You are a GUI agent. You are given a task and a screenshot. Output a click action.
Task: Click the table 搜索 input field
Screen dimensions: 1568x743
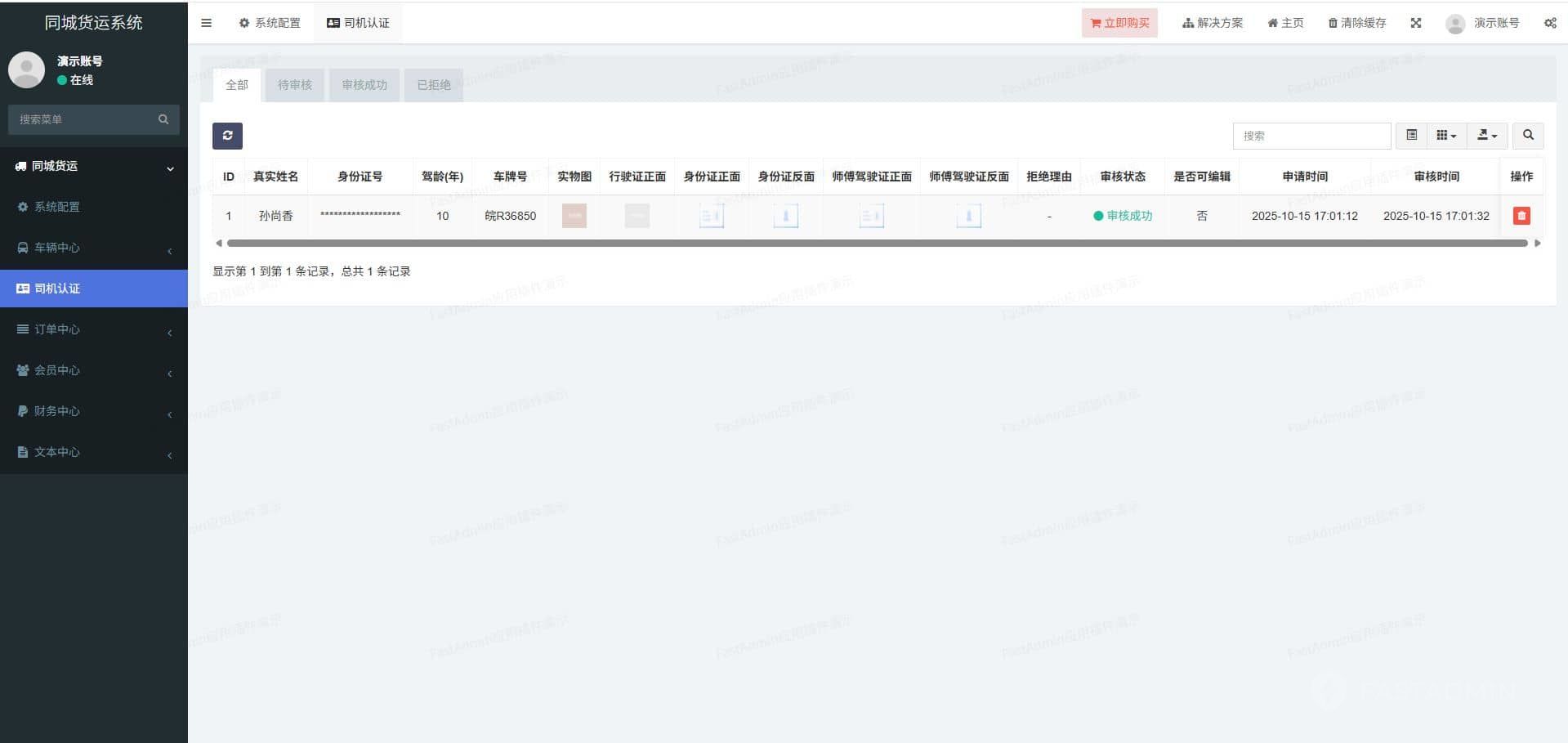click(x=1311, y=136)
